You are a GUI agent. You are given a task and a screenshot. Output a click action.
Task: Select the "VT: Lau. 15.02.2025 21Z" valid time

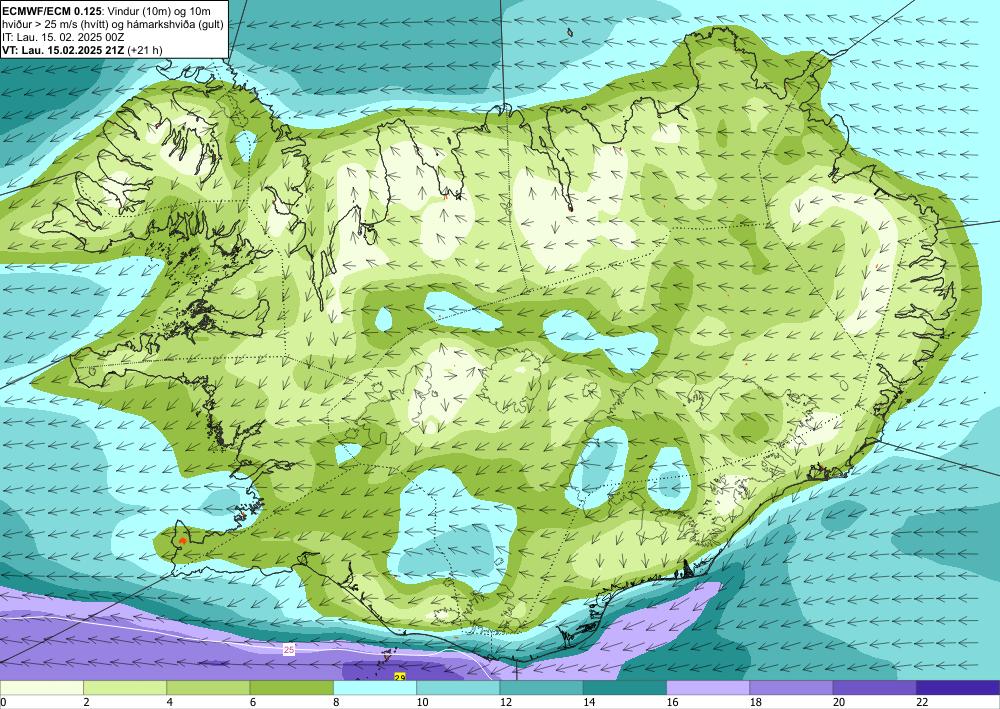63,50
